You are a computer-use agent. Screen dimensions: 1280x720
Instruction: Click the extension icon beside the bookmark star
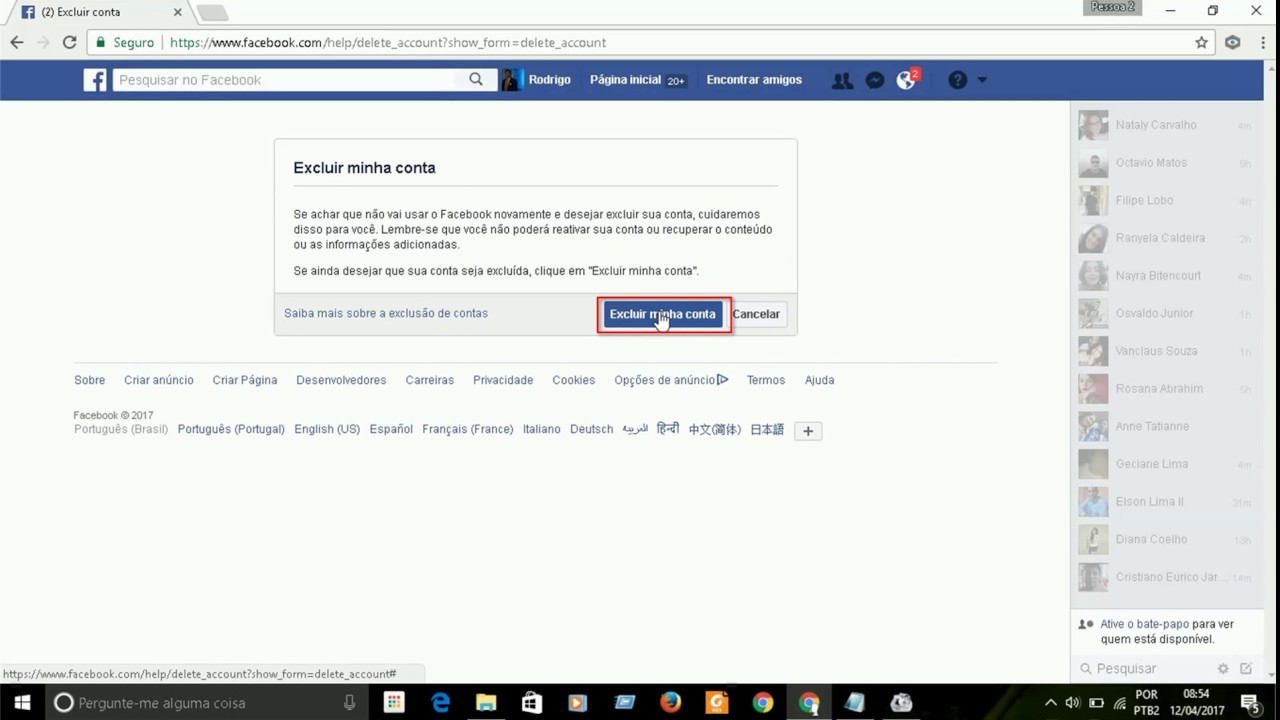click(1233, 43)
